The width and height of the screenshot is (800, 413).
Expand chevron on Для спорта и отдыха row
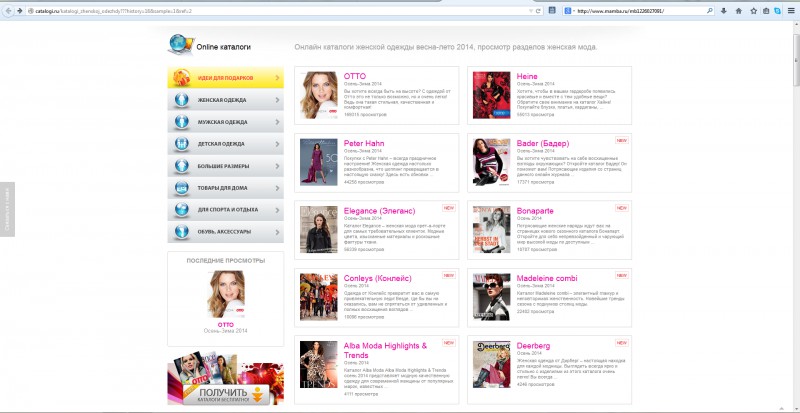(x=277, y=209)
